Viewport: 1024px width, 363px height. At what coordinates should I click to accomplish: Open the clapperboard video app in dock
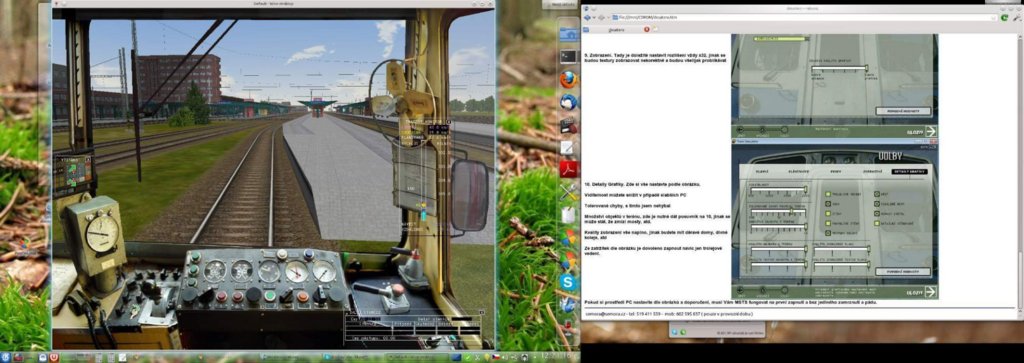[568, 124]
